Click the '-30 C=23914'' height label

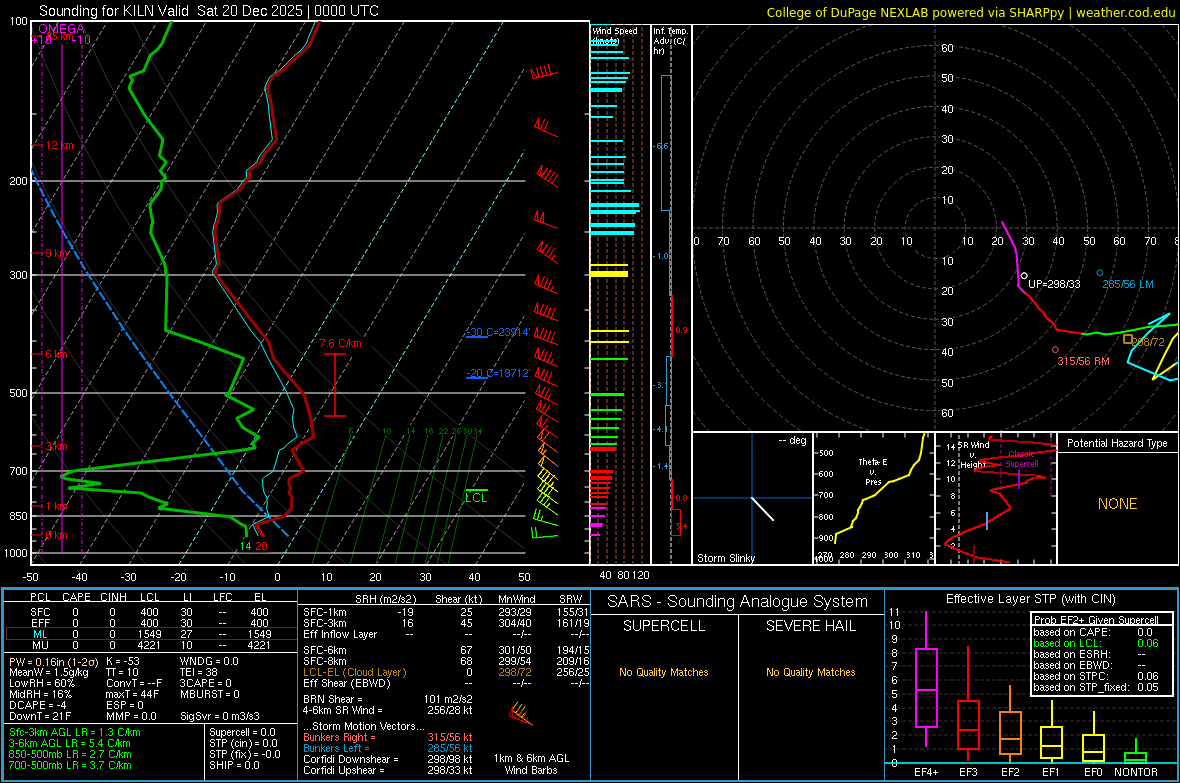497,332
